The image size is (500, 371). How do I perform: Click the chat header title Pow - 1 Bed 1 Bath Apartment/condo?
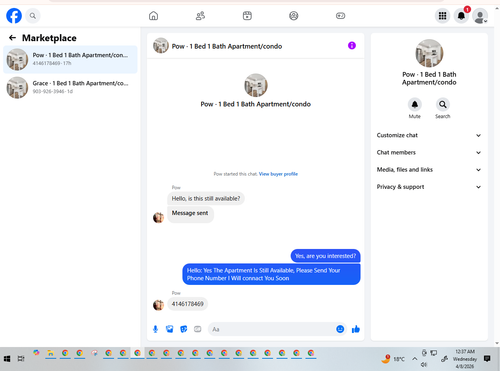(227, 46)
